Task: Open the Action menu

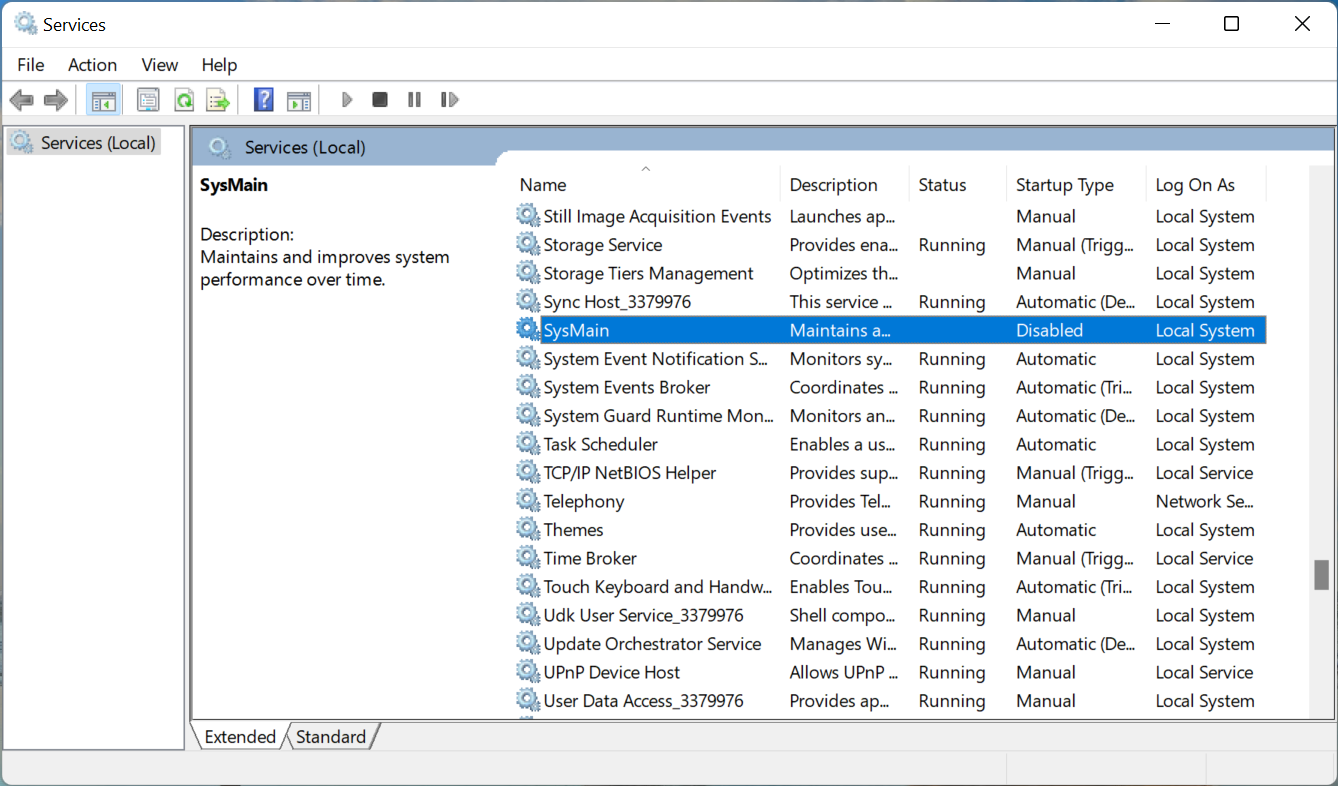Action: pyautogui.click(x=92, y=64)
